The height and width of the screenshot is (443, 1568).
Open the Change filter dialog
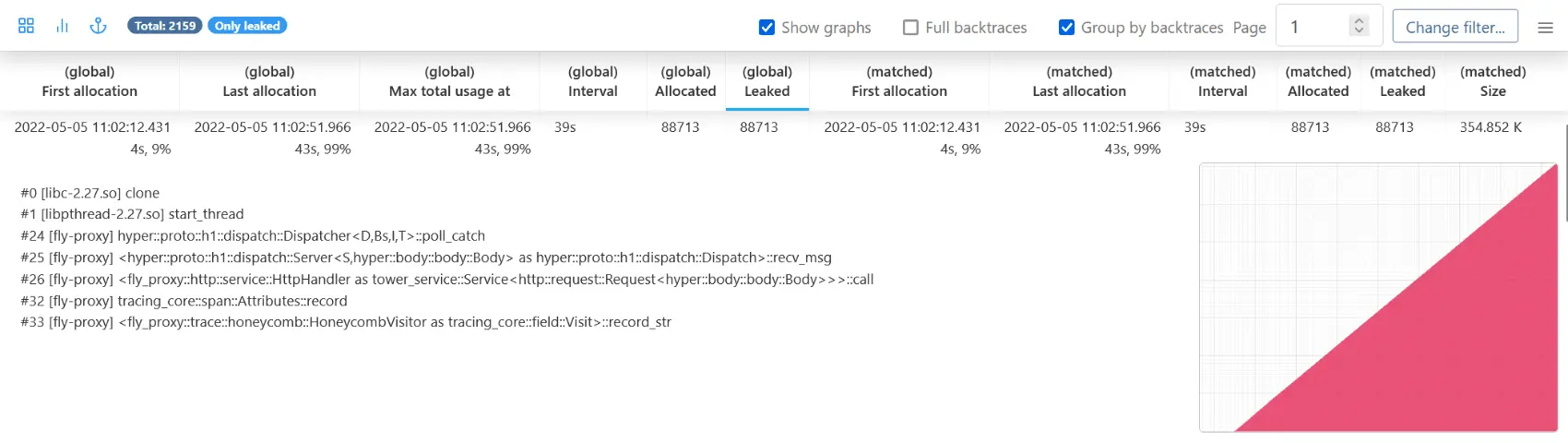(x=1455, y=28)
